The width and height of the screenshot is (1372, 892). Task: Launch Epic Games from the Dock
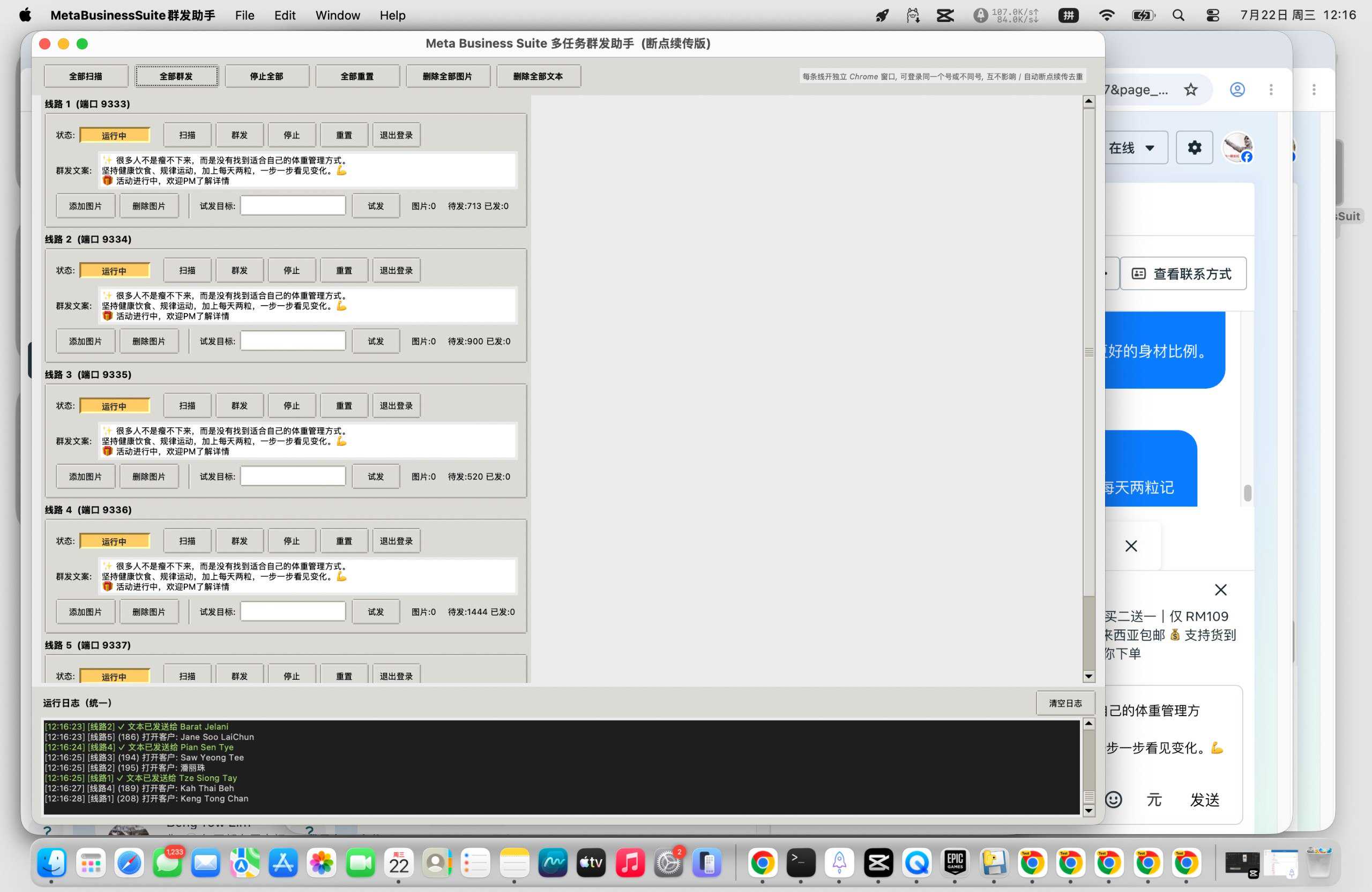tap(955, 863)
